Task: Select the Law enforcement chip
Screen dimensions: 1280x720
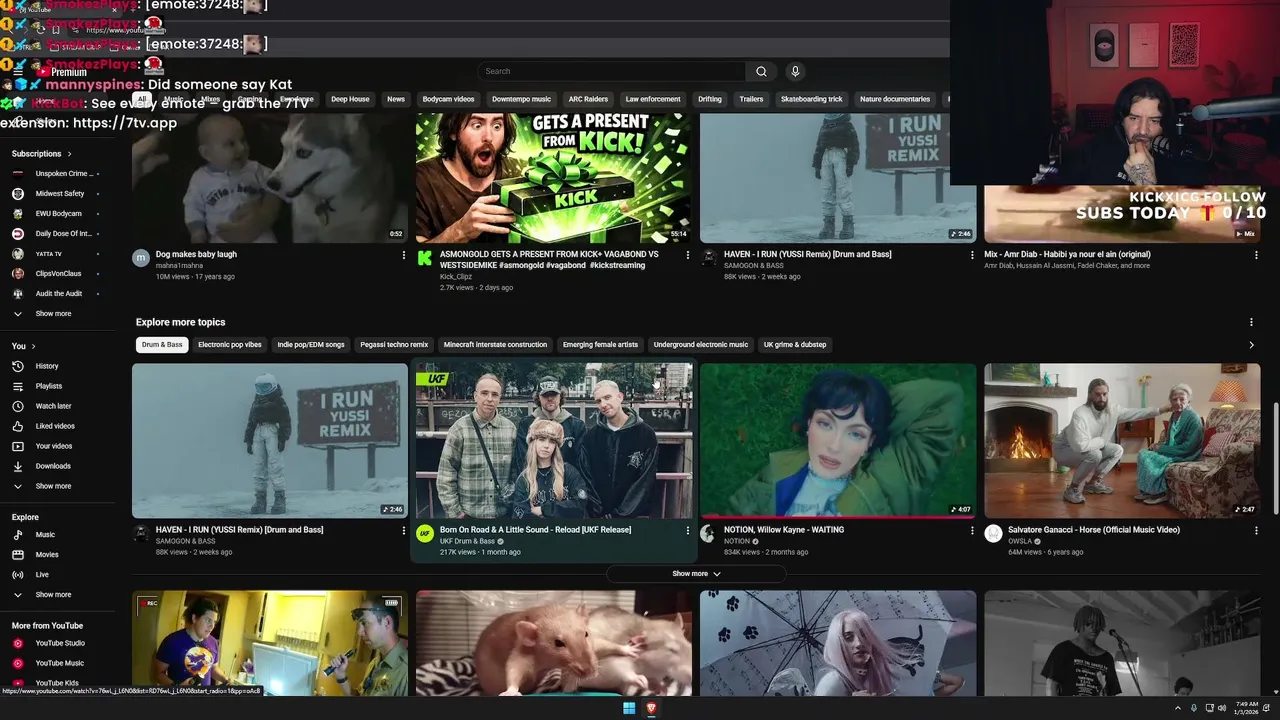Action: point(653,99)
